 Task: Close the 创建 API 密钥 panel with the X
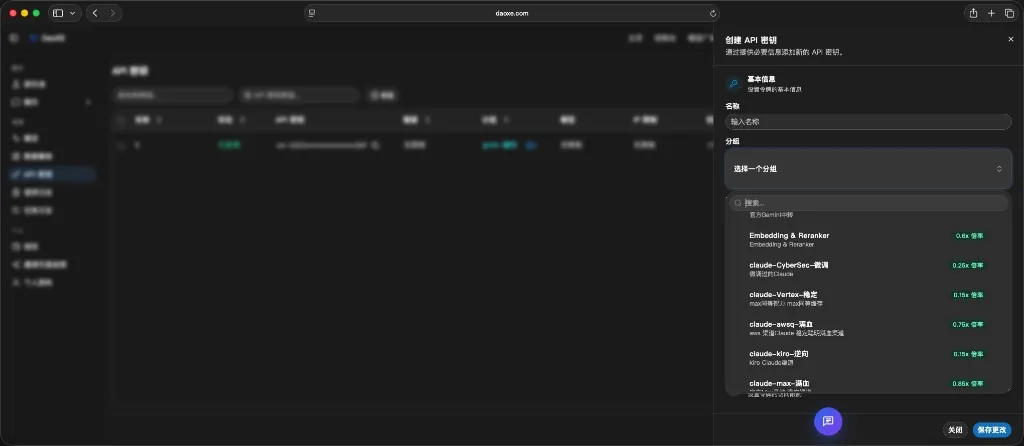tap(1011, 39)
